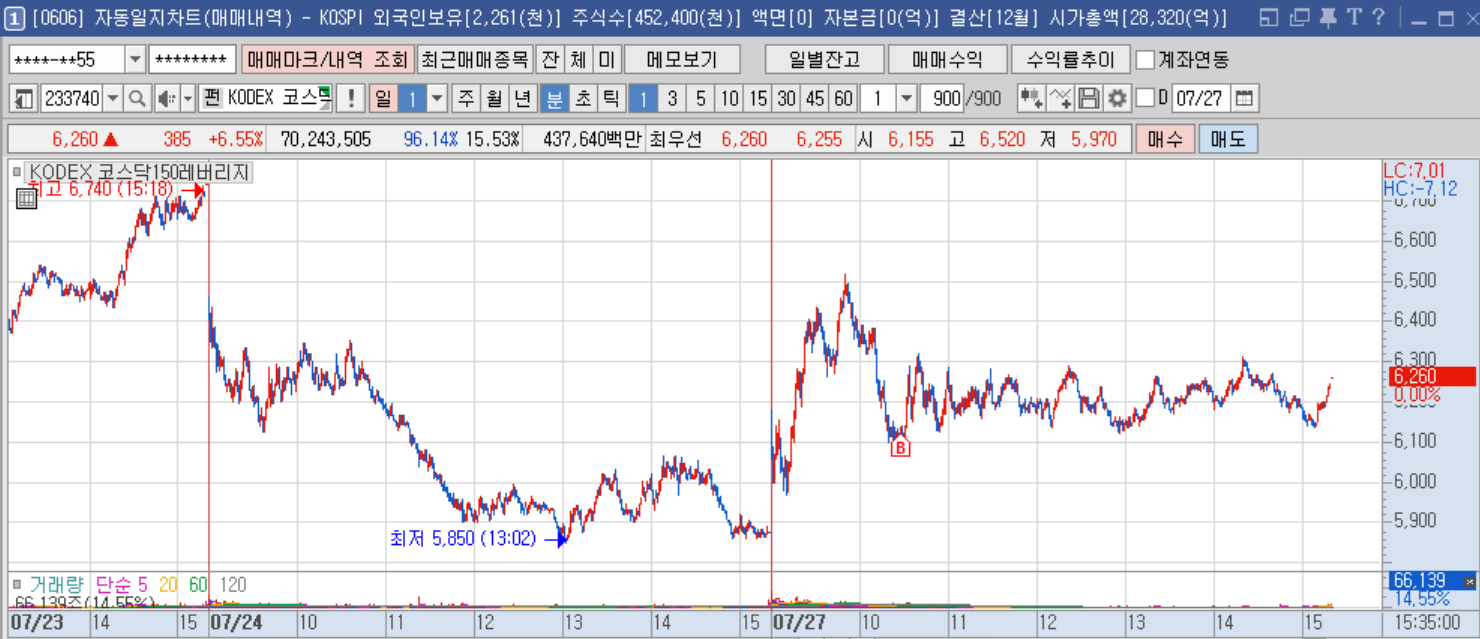
Task: Open the account number dropdown
Action: 136,60
